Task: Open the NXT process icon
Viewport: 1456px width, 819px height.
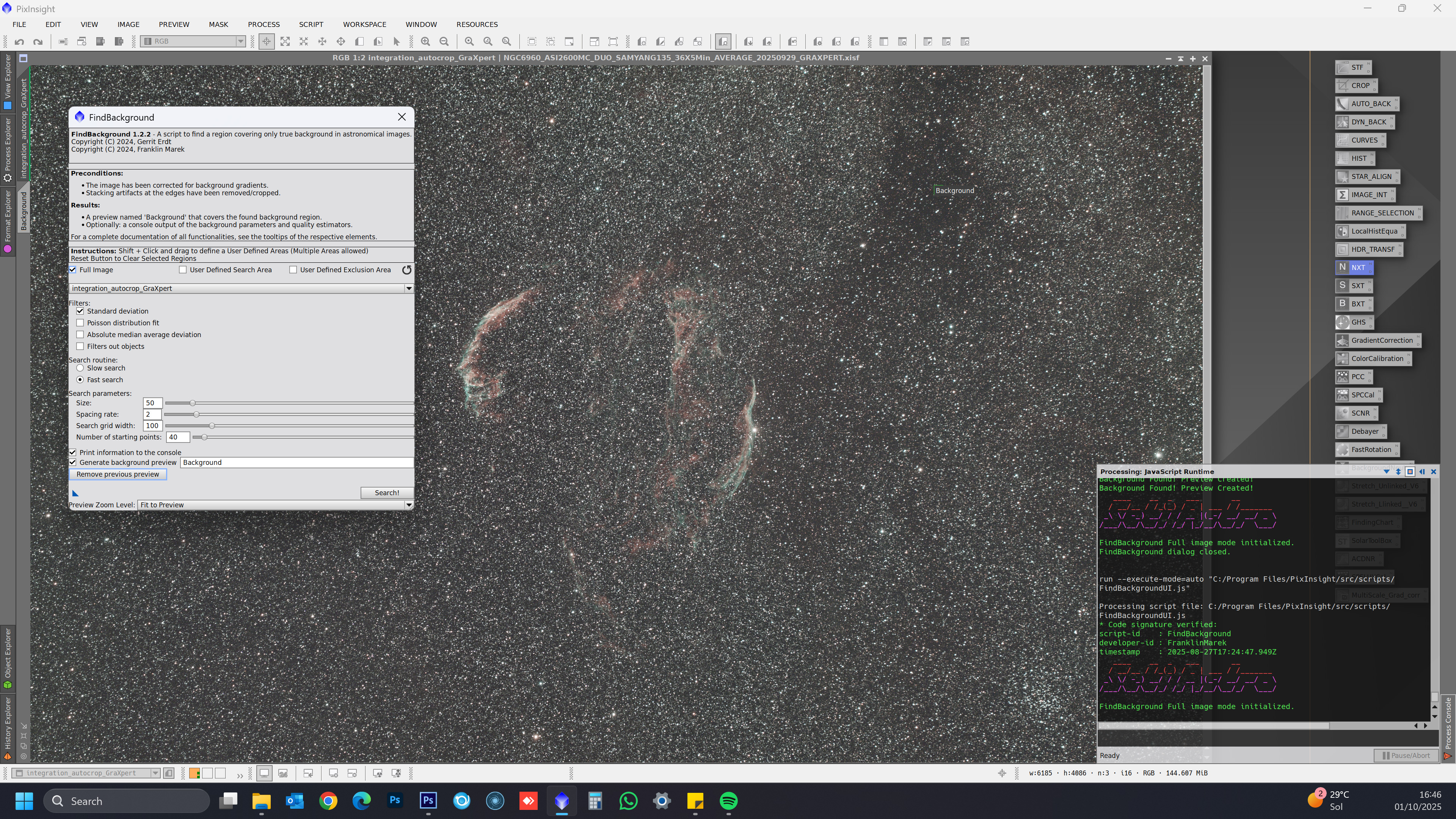Action: [1354, 267]
